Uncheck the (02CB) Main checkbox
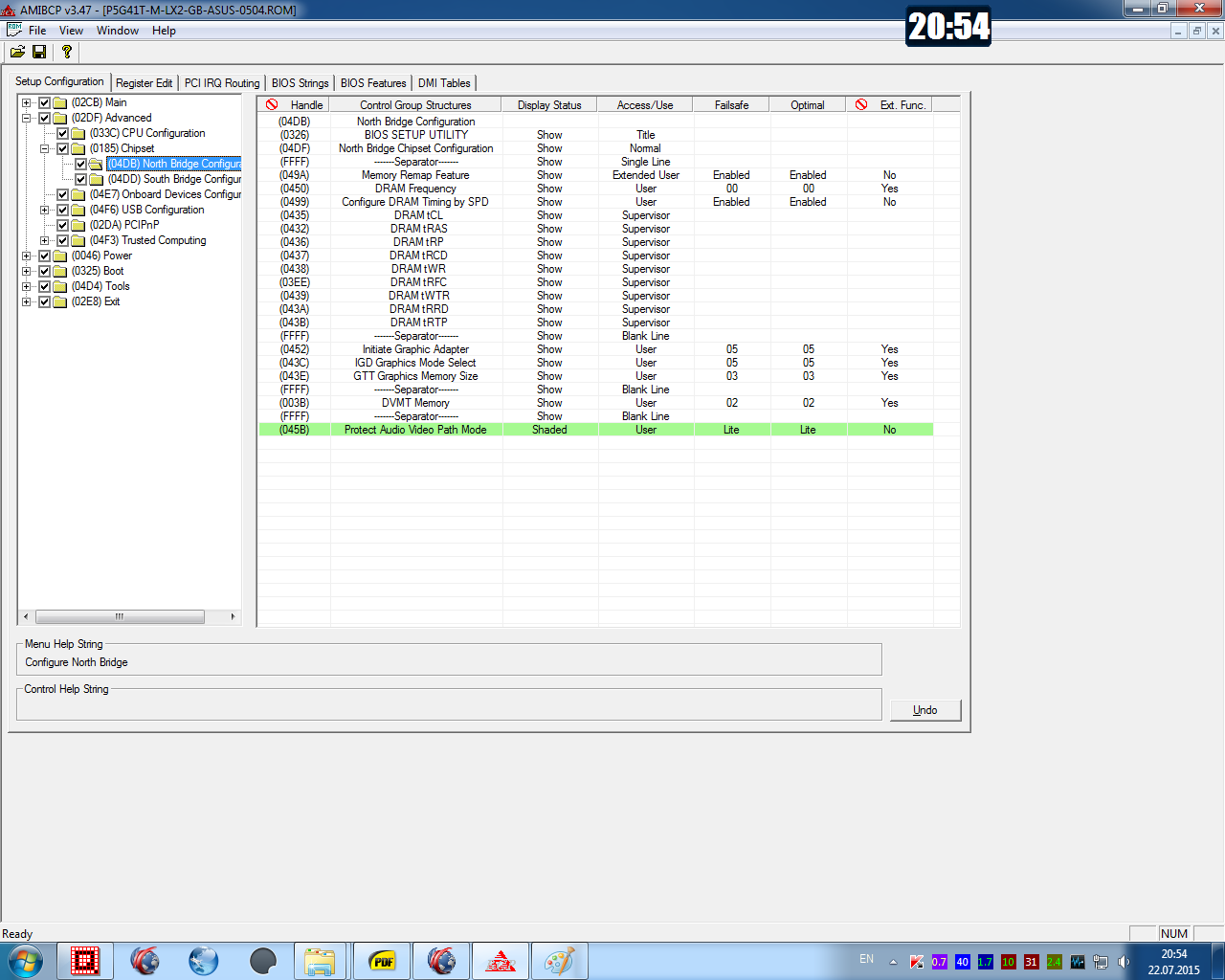Image resolution: width=1225 pixels, height=980 pixels. tap(44, 102)
